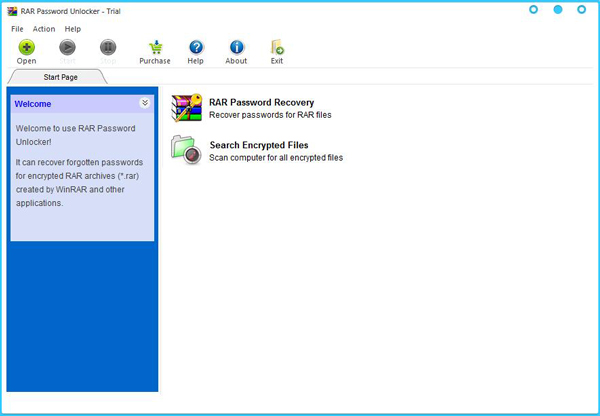Click 'It can recover forgotten passwords' paragraph
This screenshot has height=416, width=600.
click(x=79, y=183)
